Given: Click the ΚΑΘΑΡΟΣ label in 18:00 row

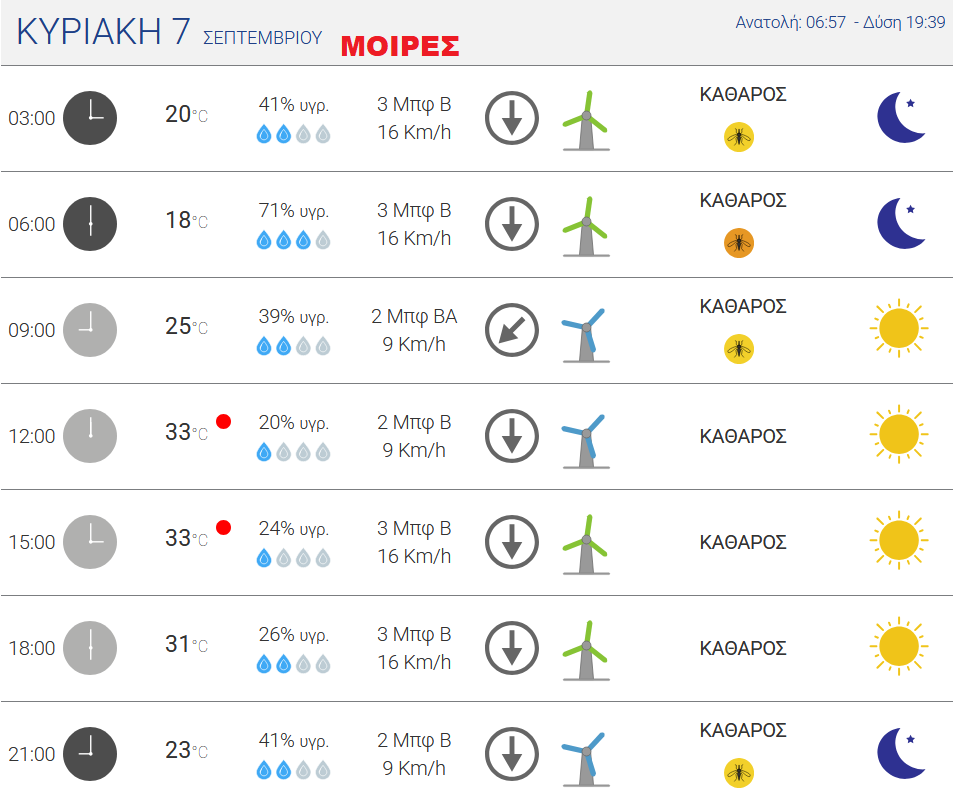Looking at the screenshot, I should pyautogui.click(x=743, y=648).
